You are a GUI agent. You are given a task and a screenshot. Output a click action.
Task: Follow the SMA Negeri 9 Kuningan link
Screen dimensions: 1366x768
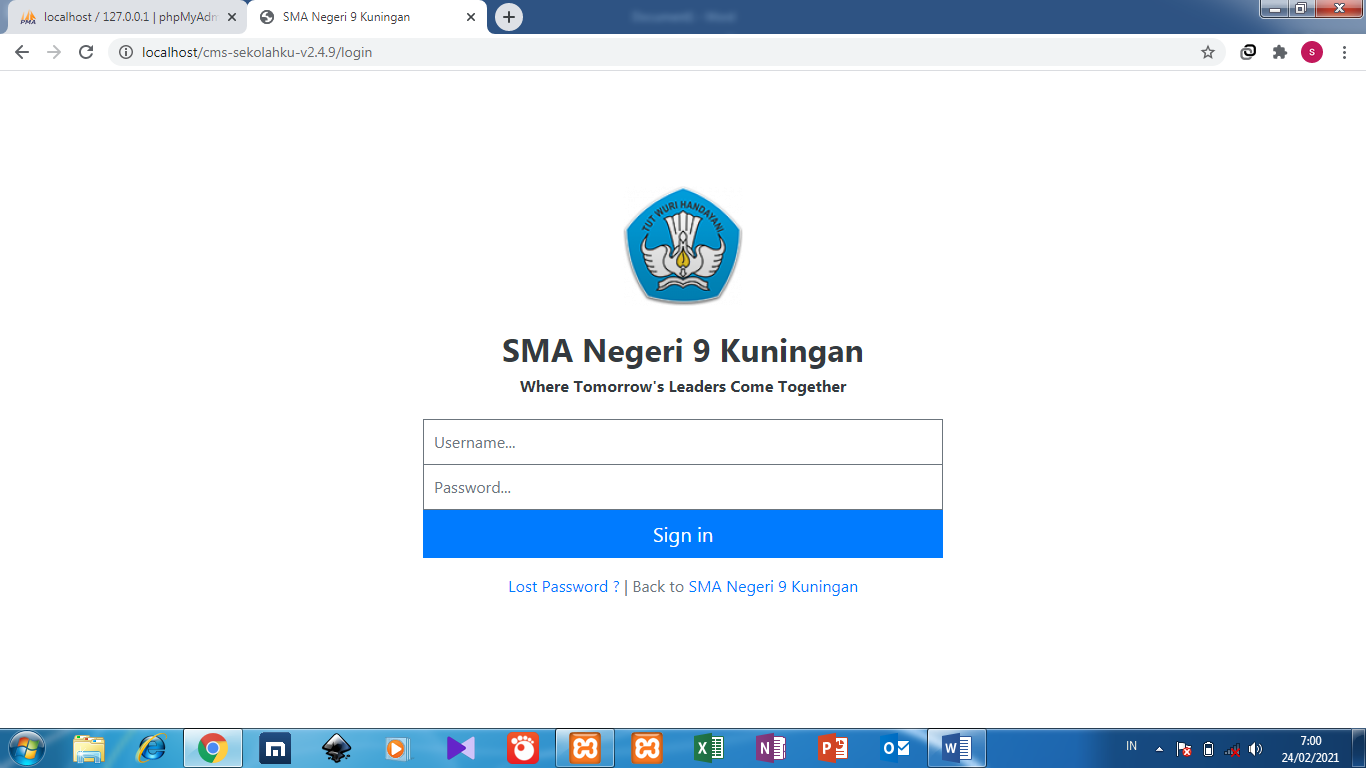773,587
